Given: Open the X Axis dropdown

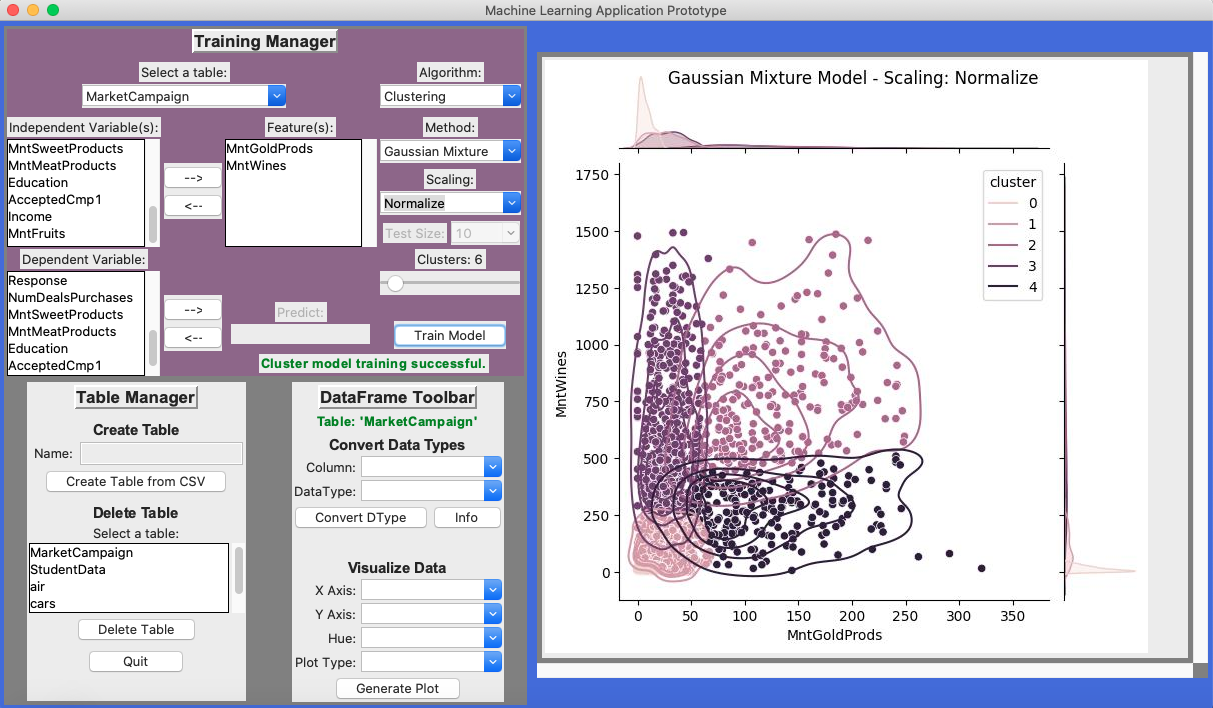Looking at the screenshot, I should pyautogui.click(x=431, y=590).
